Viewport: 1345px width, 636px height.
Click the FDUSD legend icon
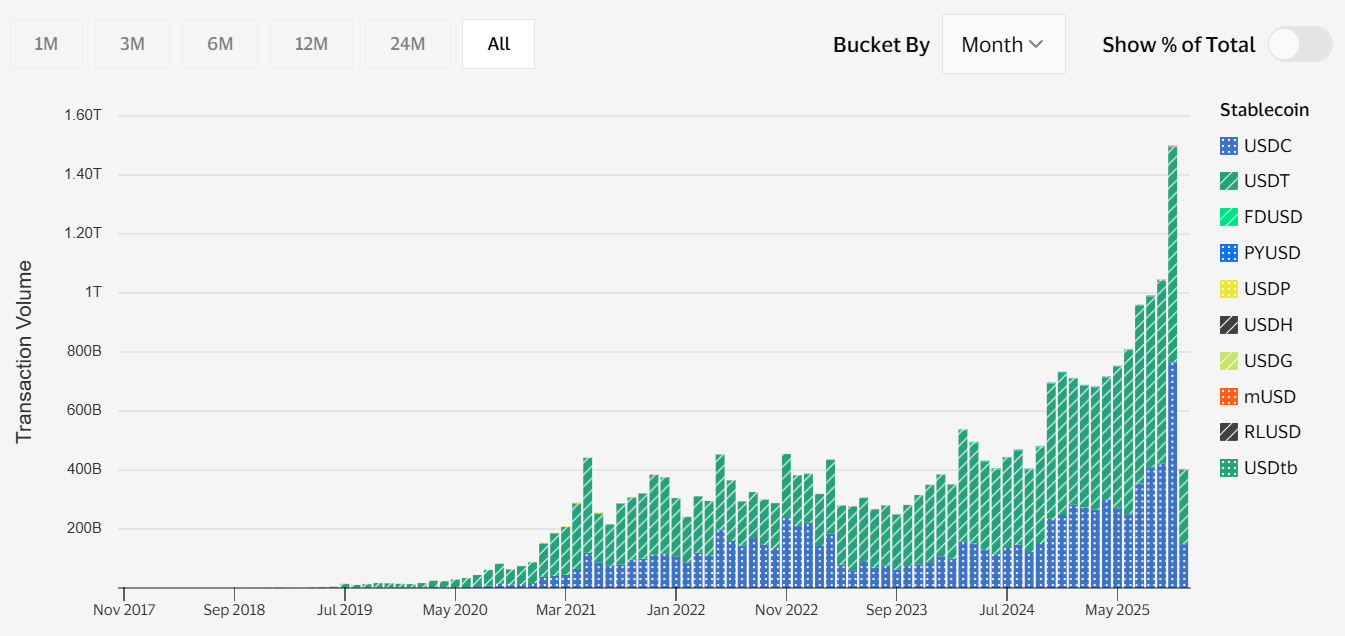point(1229,217)
